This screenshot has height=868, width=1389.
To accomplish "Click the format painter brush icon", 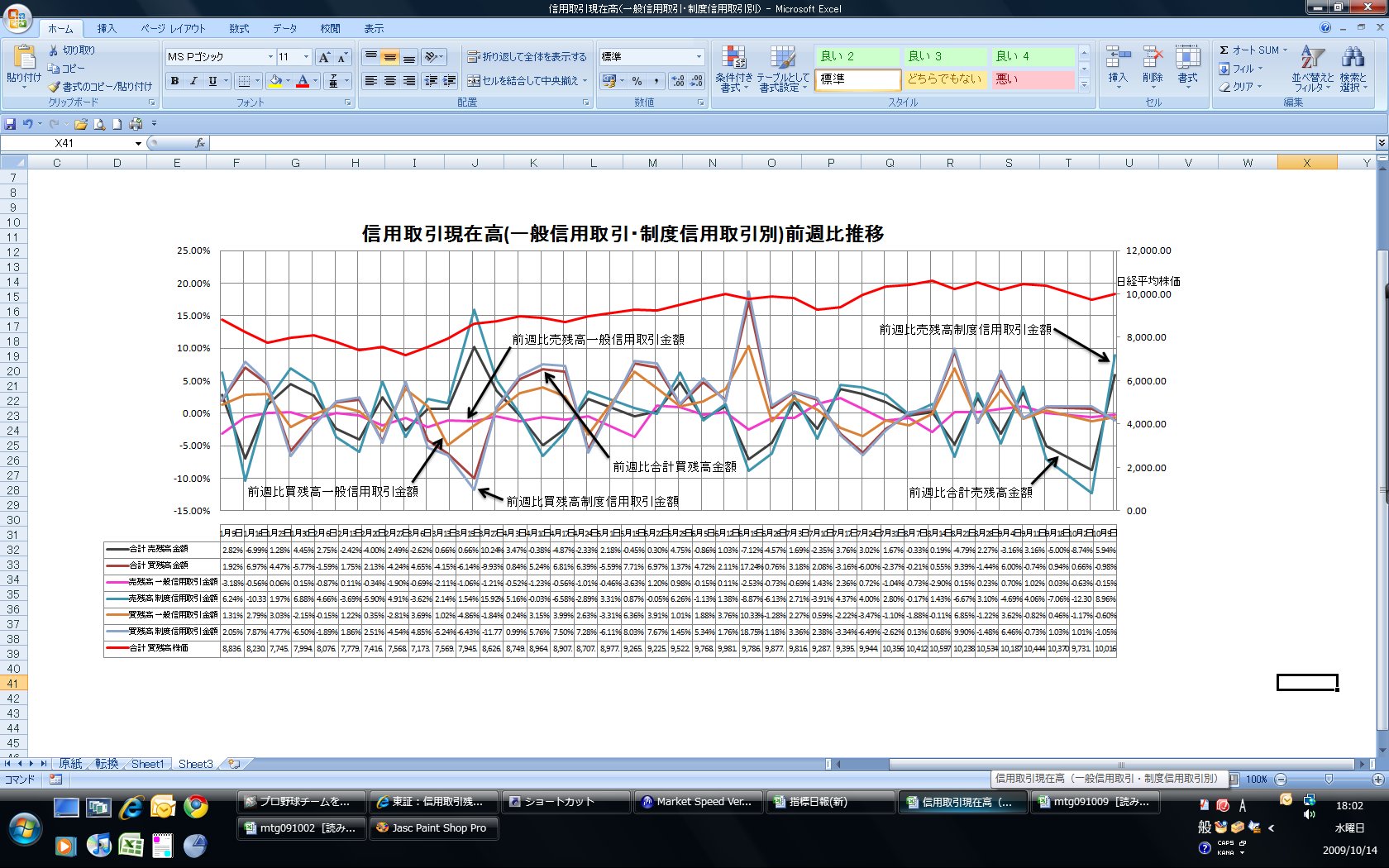I will point(55,86).
